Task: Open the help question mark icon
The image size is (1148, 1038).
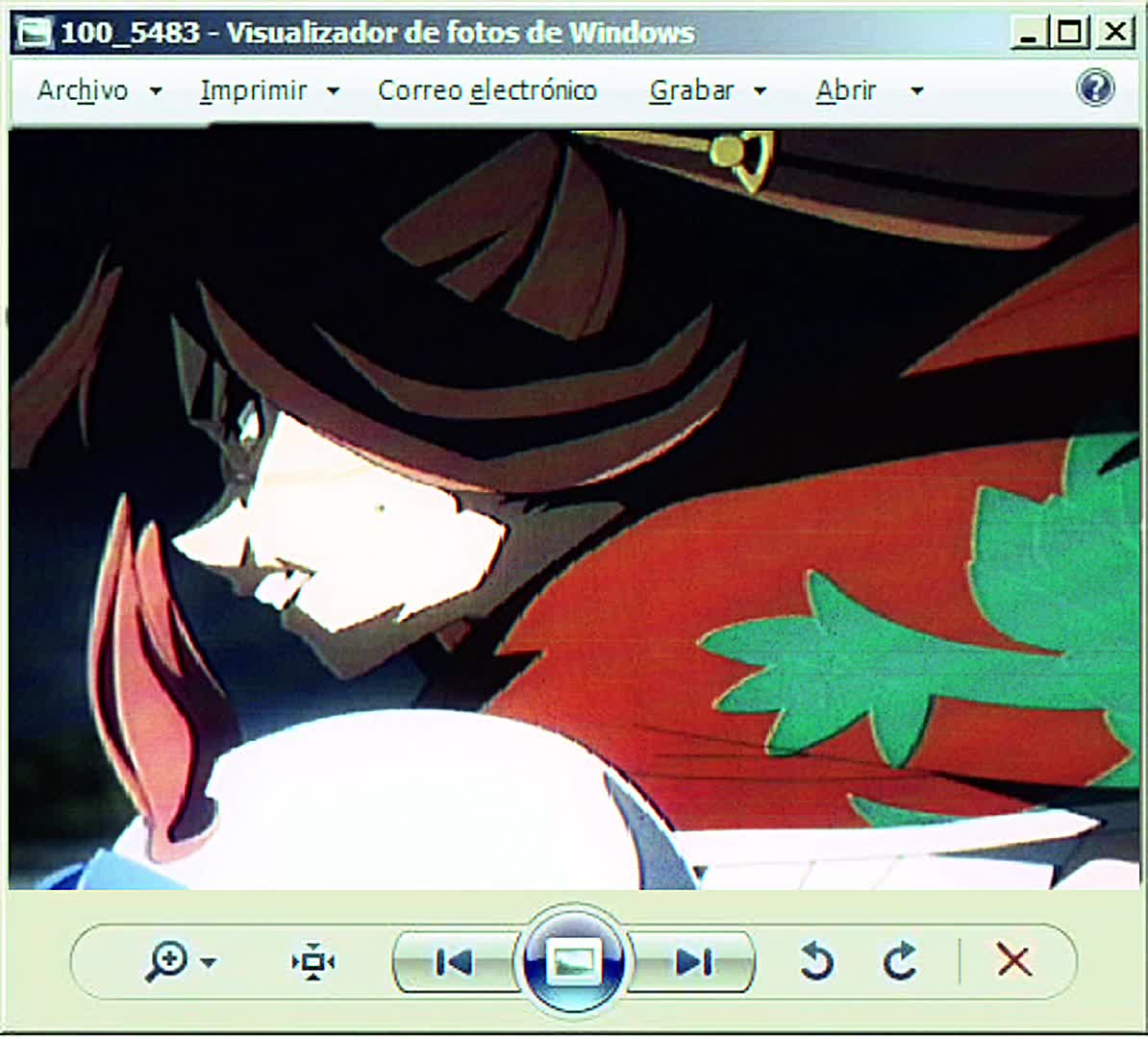Action: pos(1095,88)
